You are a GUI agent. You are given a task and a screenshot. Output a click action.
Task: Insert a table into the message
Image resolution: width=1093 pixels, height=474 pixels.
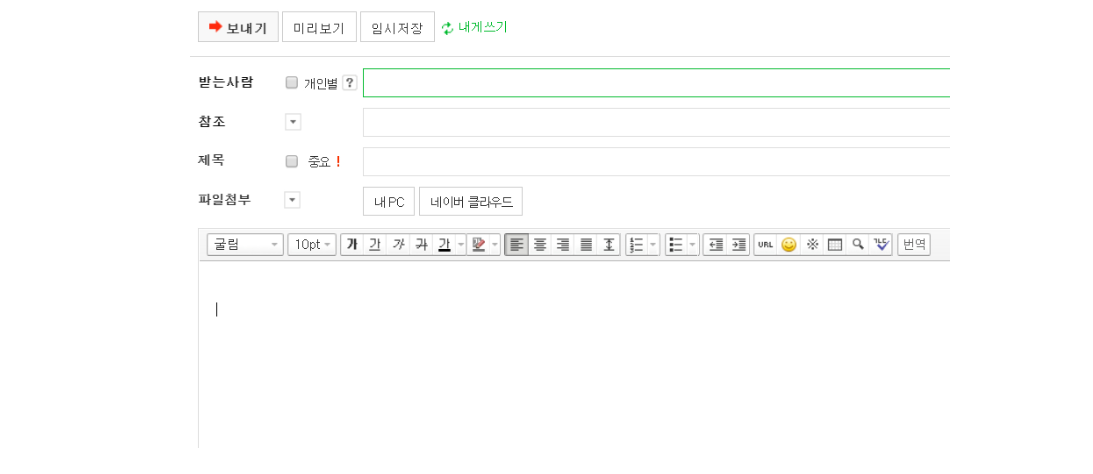[x=834, y=245]
